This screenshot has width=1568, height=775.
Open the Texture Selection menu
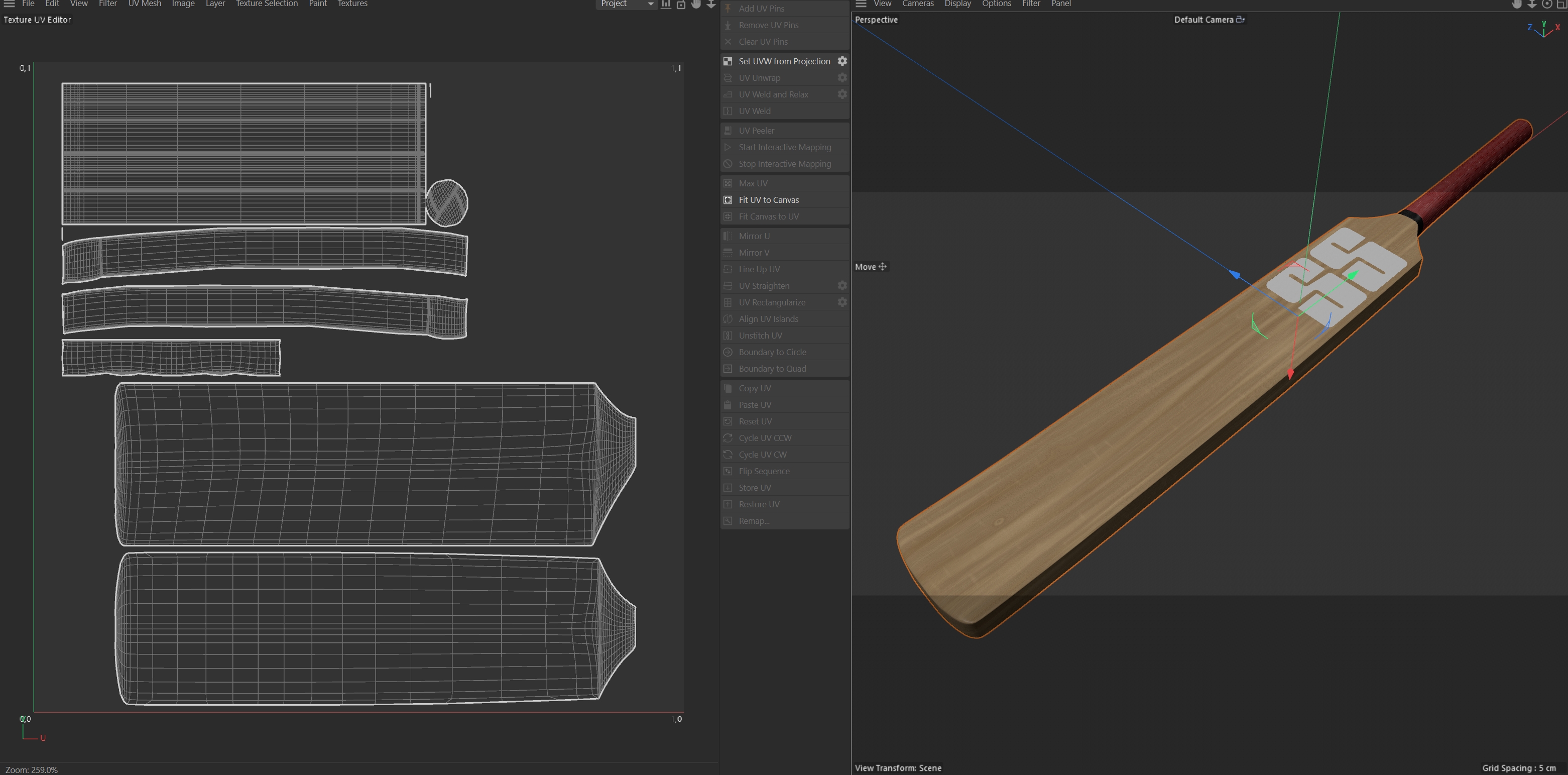[x=267, y=4]
